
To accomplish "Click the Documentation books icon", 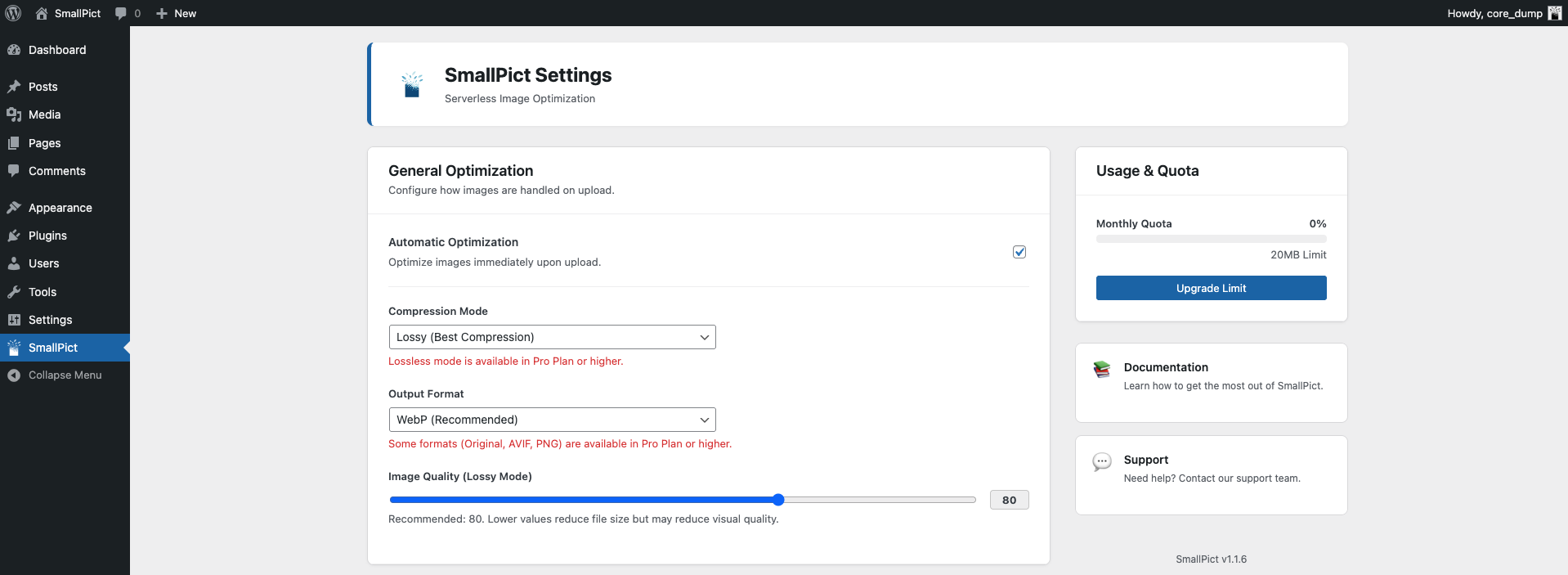I will coord(1102,370).
